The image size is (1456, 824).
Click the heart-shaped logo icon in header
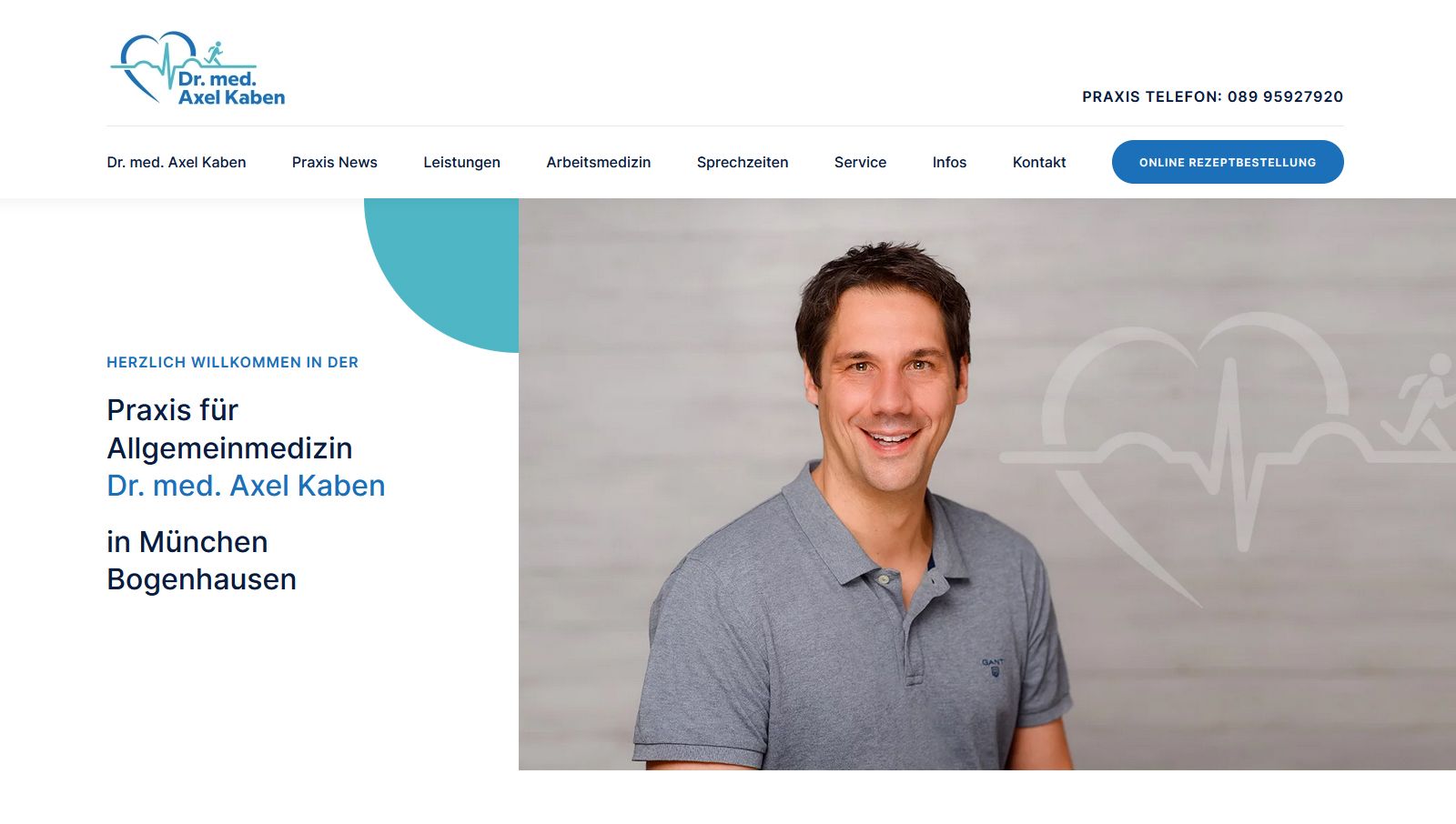[153, 66]
